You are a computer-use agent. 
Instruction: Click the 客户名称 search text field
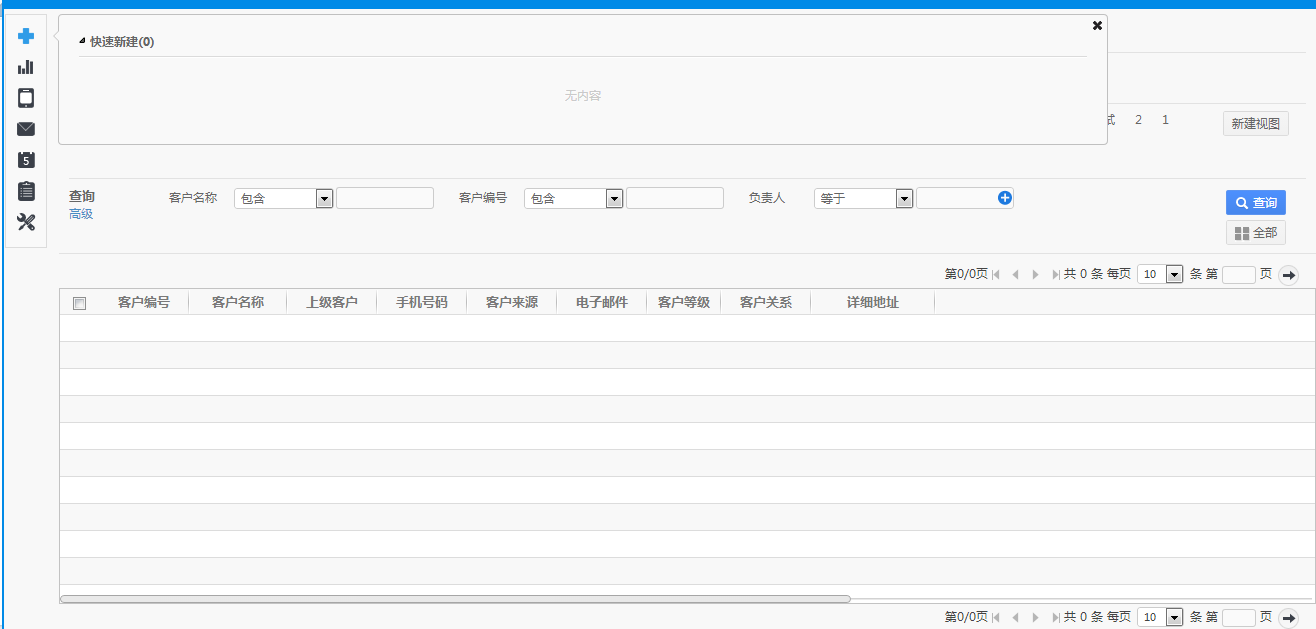tap(385, 198)
